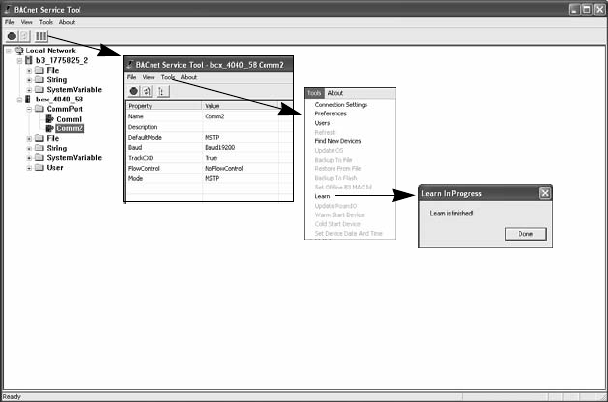The height and width of the screenshot is (402, 608).
Task: Expand File folder under bcx_4040_58
Action: (29, 138)
